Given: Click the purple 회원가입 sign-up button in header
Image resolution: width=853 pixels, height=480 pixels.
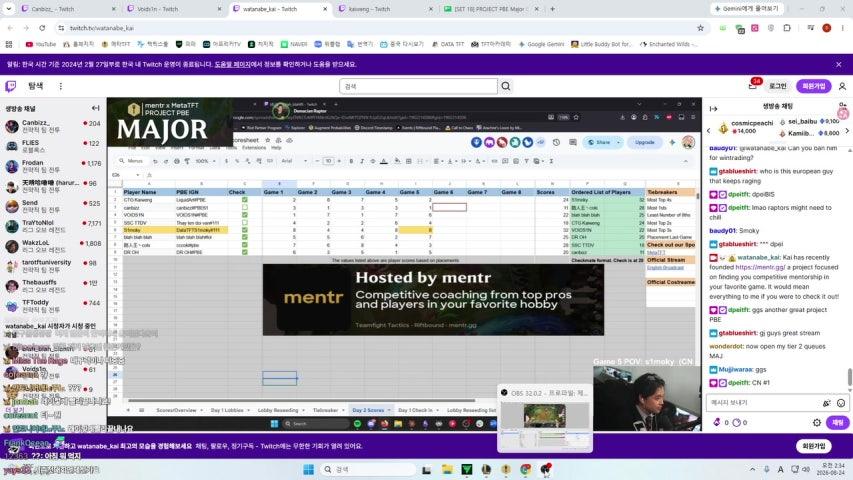Looking at the screenshot, I should (814, 86).
